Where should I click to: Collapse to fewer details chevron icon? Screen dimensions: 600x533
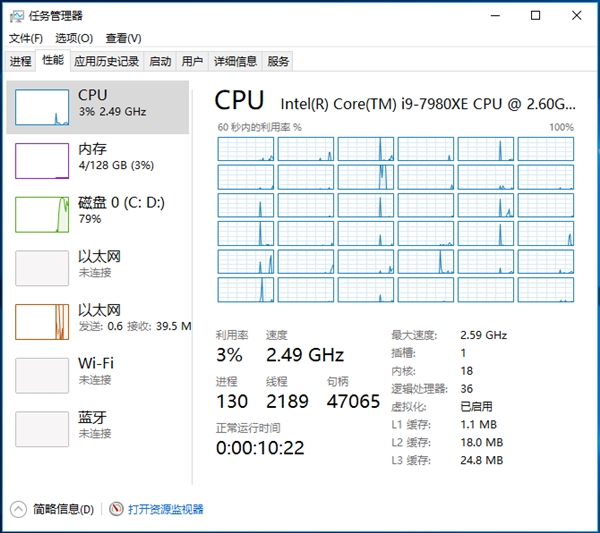(x=18, y=509)
